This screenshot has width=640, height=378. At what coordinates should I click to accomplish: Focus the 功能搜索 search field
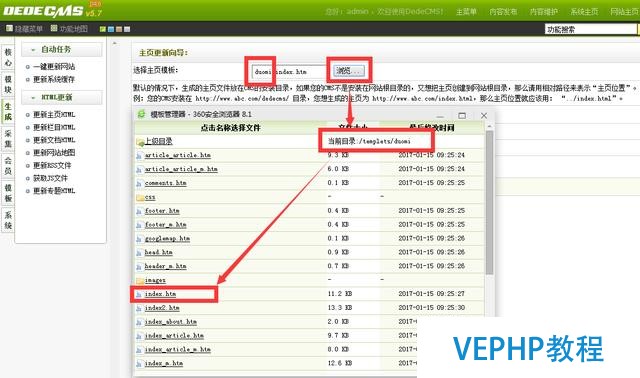click(590, 29)
